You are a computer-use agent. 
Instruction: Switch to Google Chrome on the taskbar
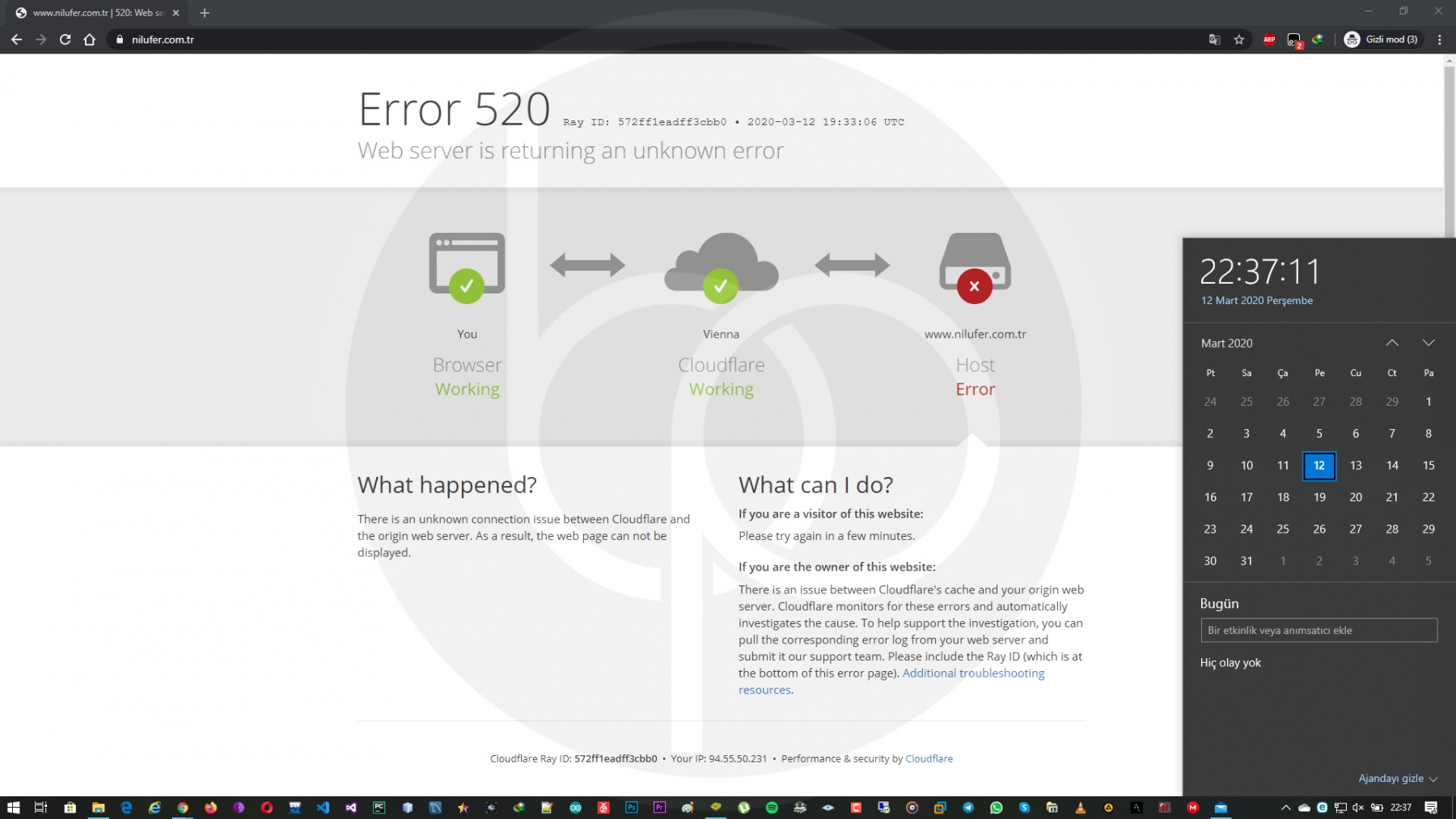pos(183,808)
